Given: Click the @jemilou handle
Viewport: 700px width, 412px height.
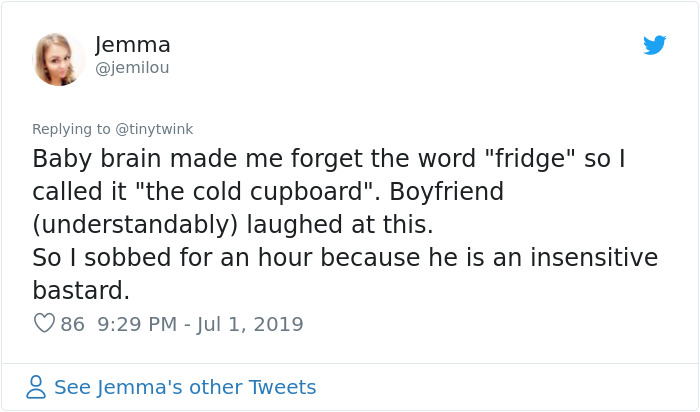Looking at the screenshot, I should coord(132,68).
